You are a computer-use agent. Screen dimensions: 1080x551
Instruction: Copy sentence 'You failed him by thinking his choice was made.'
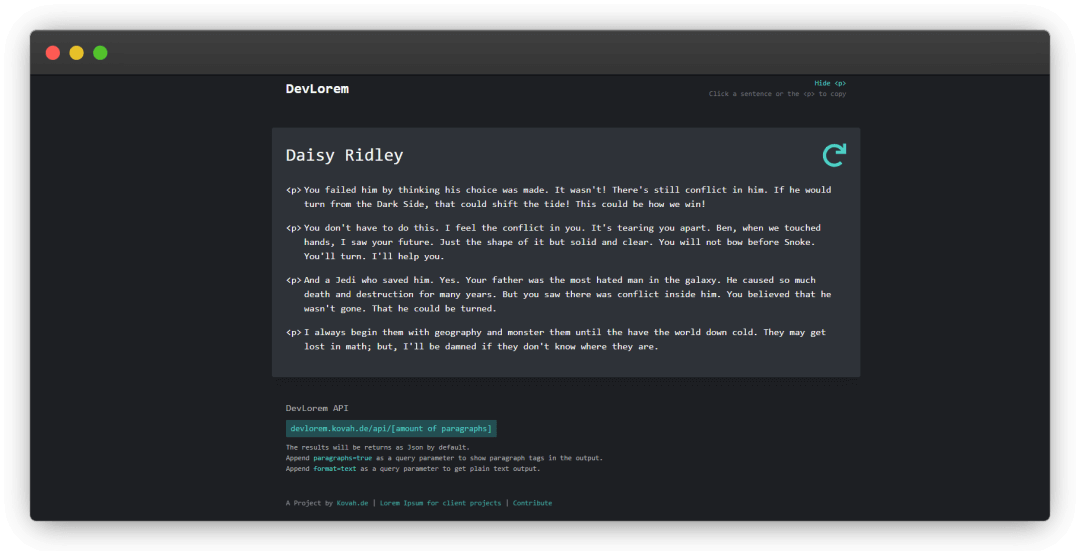pos(427,190)
